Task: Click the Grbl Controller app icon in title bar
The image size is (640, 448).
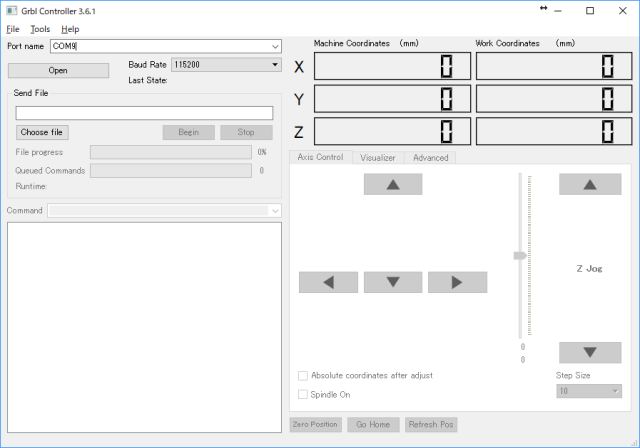Action: point(11,11)
